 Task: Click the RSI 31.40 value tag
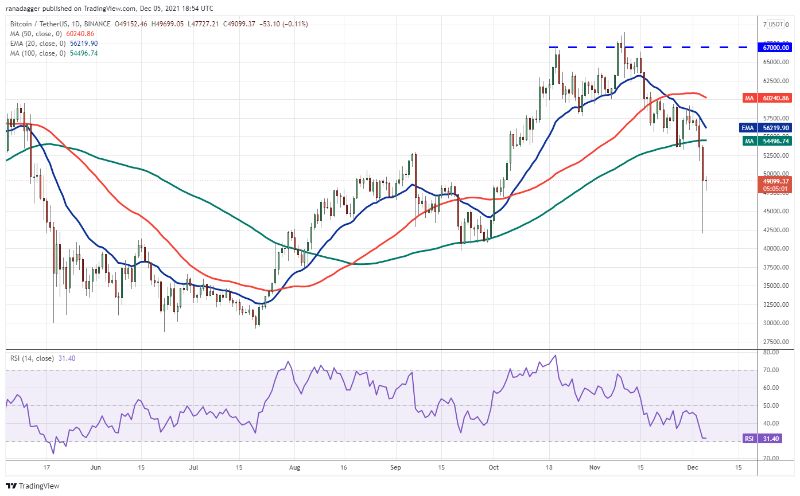(x=771, y=437)
